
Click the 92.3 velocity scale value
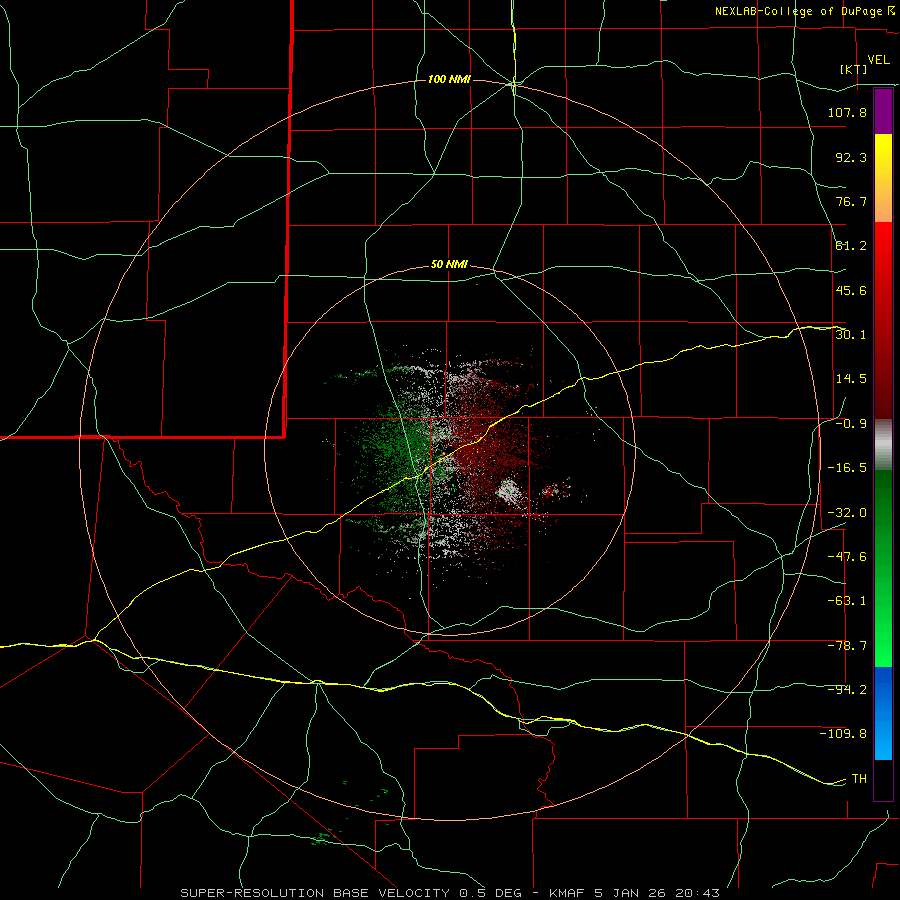(851, 157)
